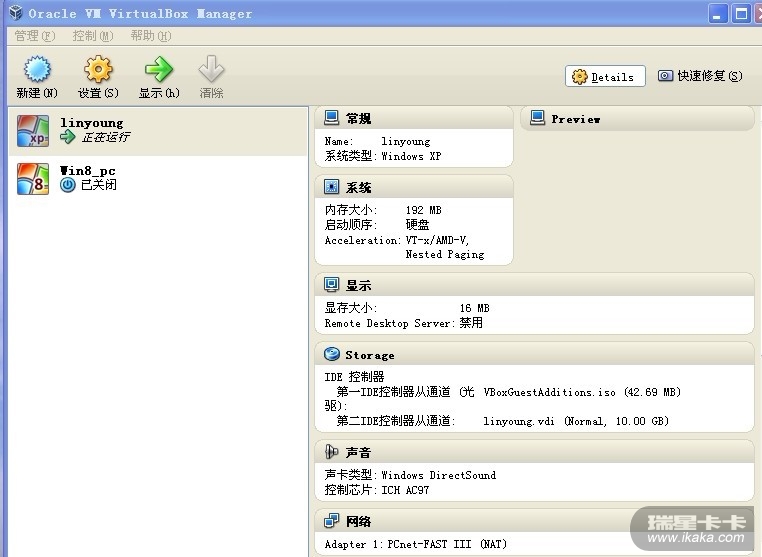762x557 pixels.
Task: Click the Storage disk icon
Action: [x=332, y=354]
